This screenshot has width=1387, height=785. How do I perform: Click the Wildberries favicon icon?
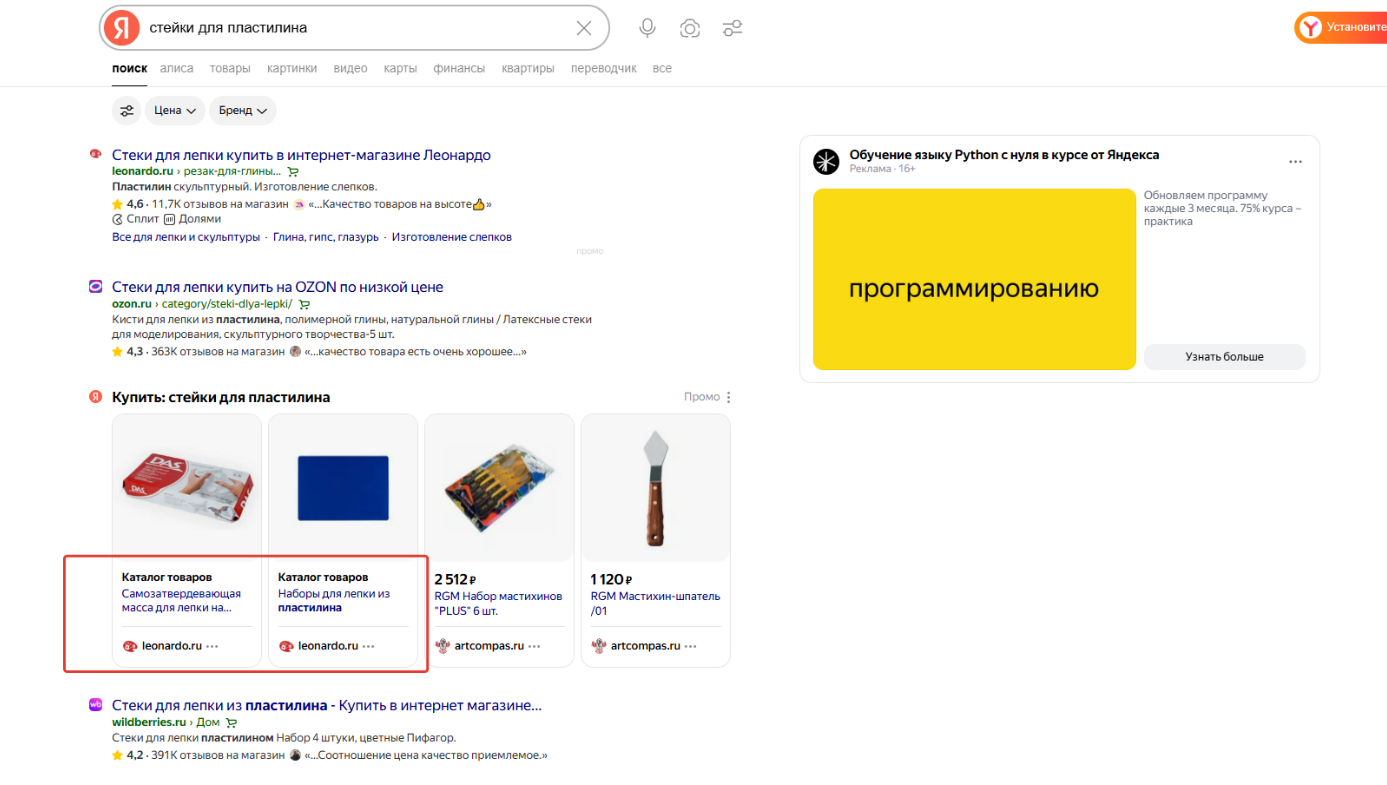(96, 704)
